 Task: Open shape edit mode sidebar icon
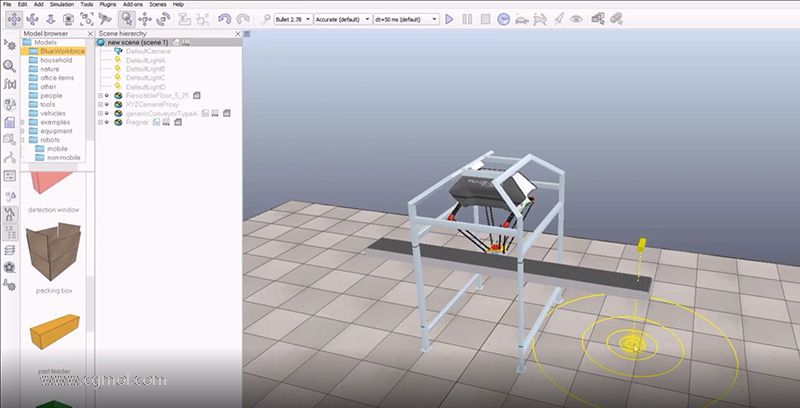point(9,139)
